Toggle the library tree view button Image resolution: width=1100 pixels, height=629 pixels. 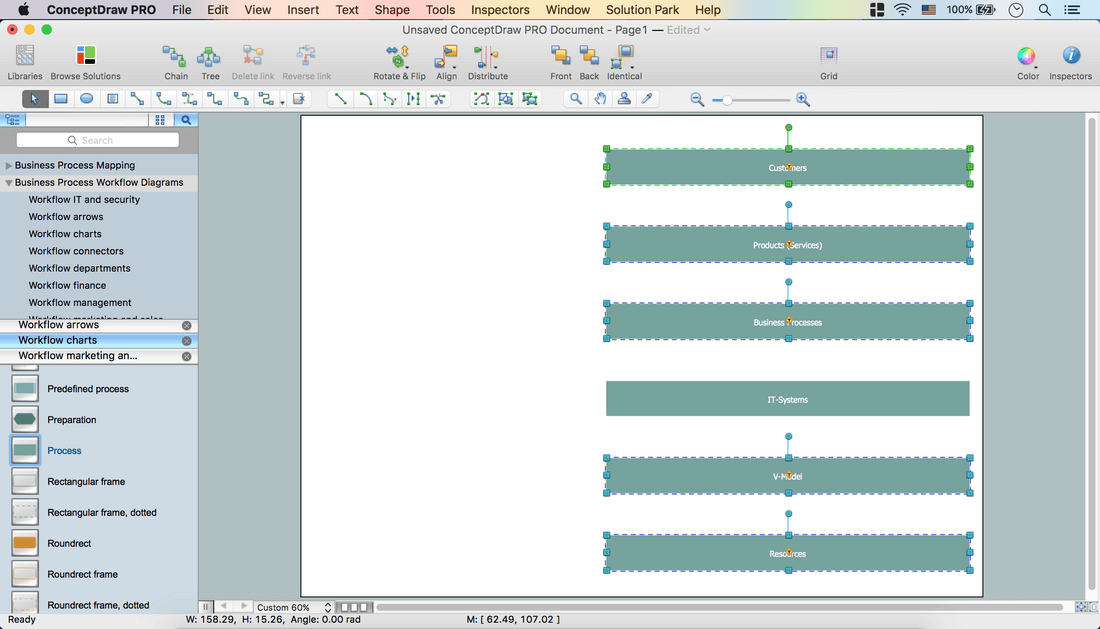(12, 120)
